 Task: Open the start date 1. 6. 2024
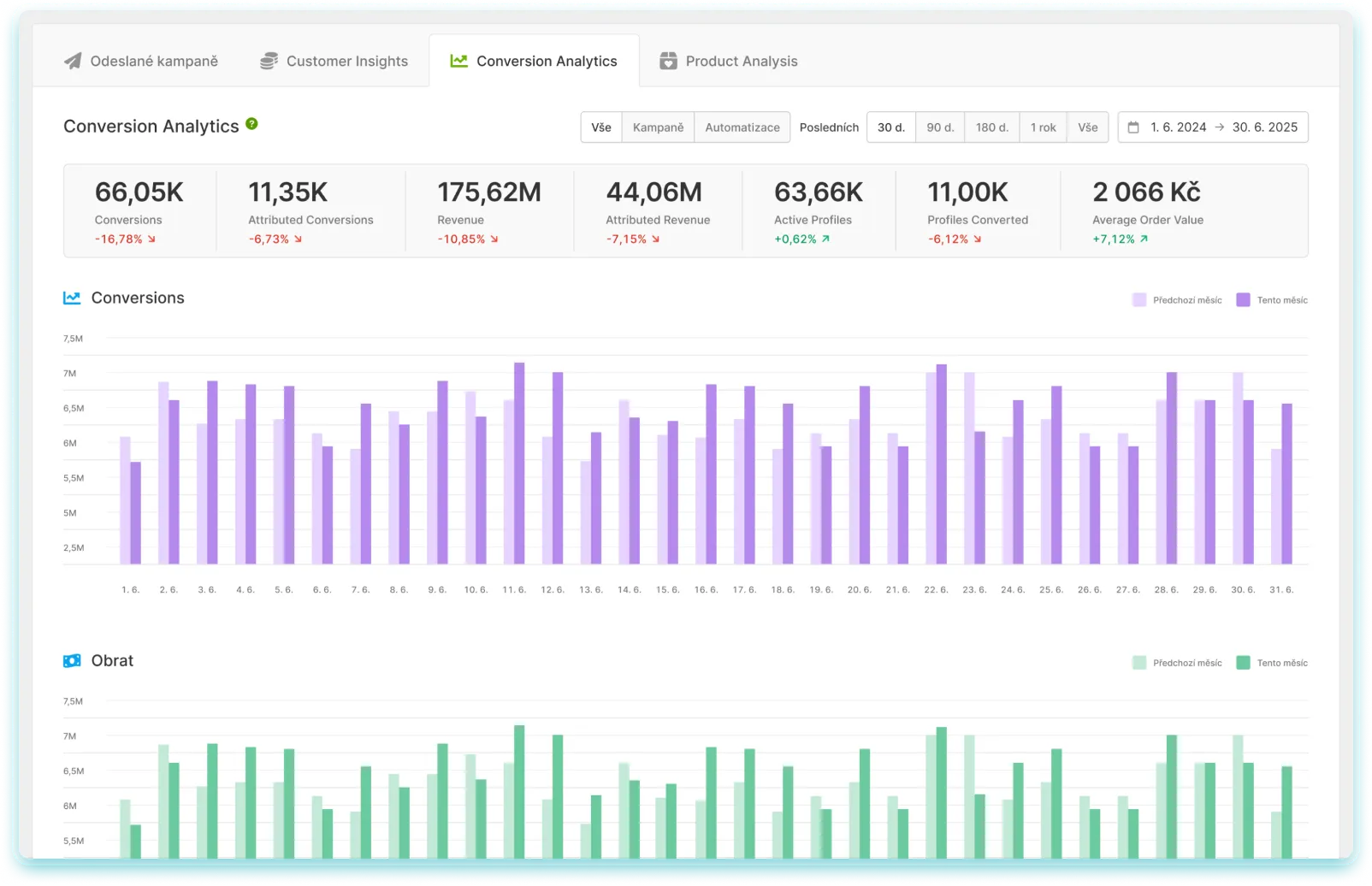(1178, 127)
